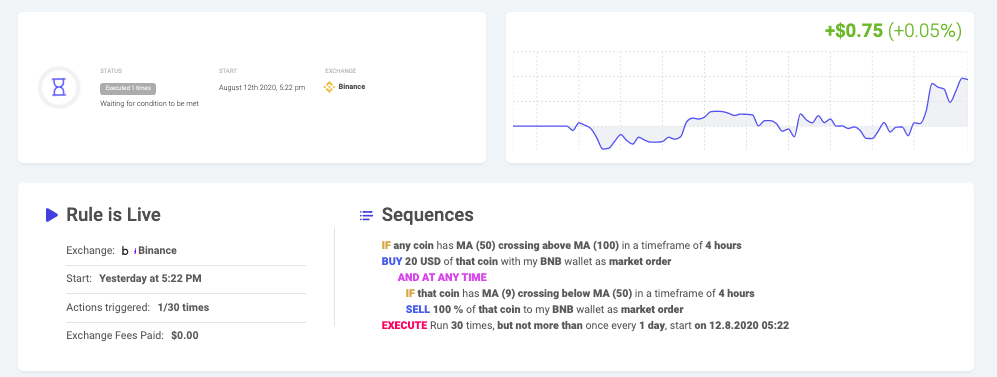
Task: Click the 'Binance' exchange name in top card
Action: (x=352, y=86)
